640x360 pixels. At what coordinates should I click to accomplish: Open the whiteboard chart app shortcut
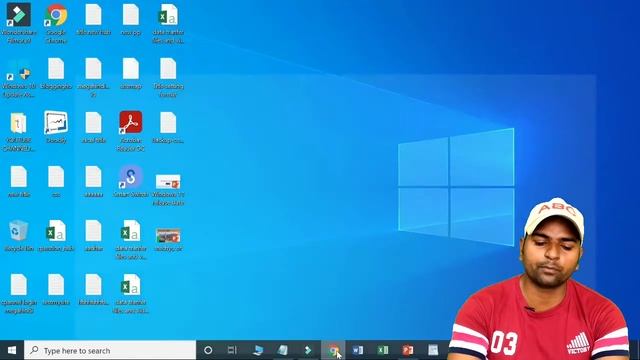[x=56, y=127]
